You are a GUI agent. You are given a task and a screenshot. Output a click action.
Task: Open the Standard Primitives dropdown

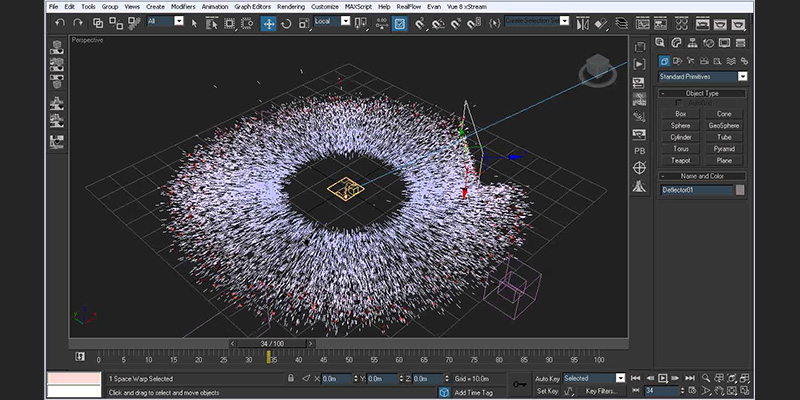click(x=703, y=77)
